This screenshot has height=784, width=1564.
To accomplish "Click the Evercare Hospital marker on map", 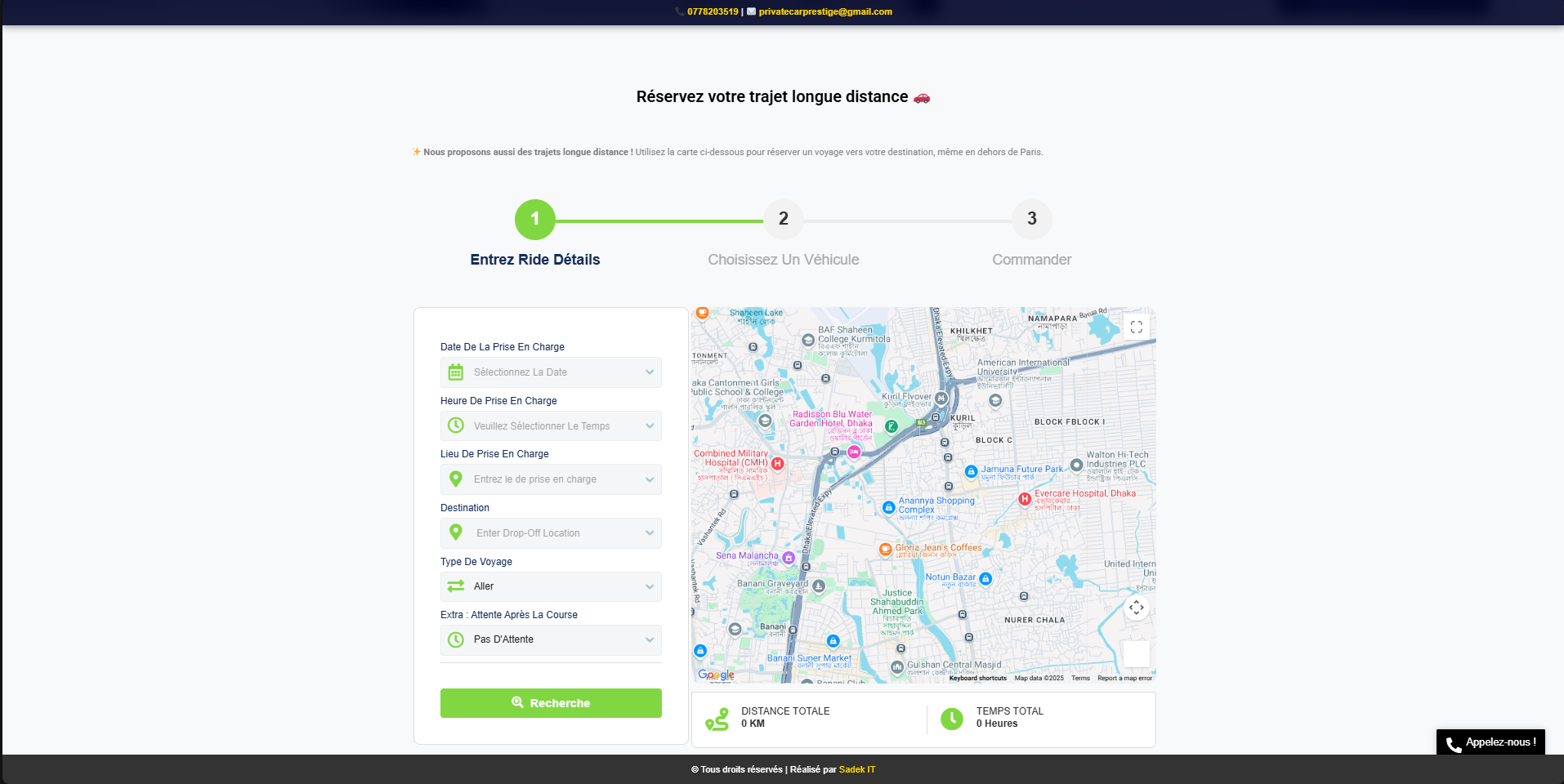I will (x=1025, y=499).
